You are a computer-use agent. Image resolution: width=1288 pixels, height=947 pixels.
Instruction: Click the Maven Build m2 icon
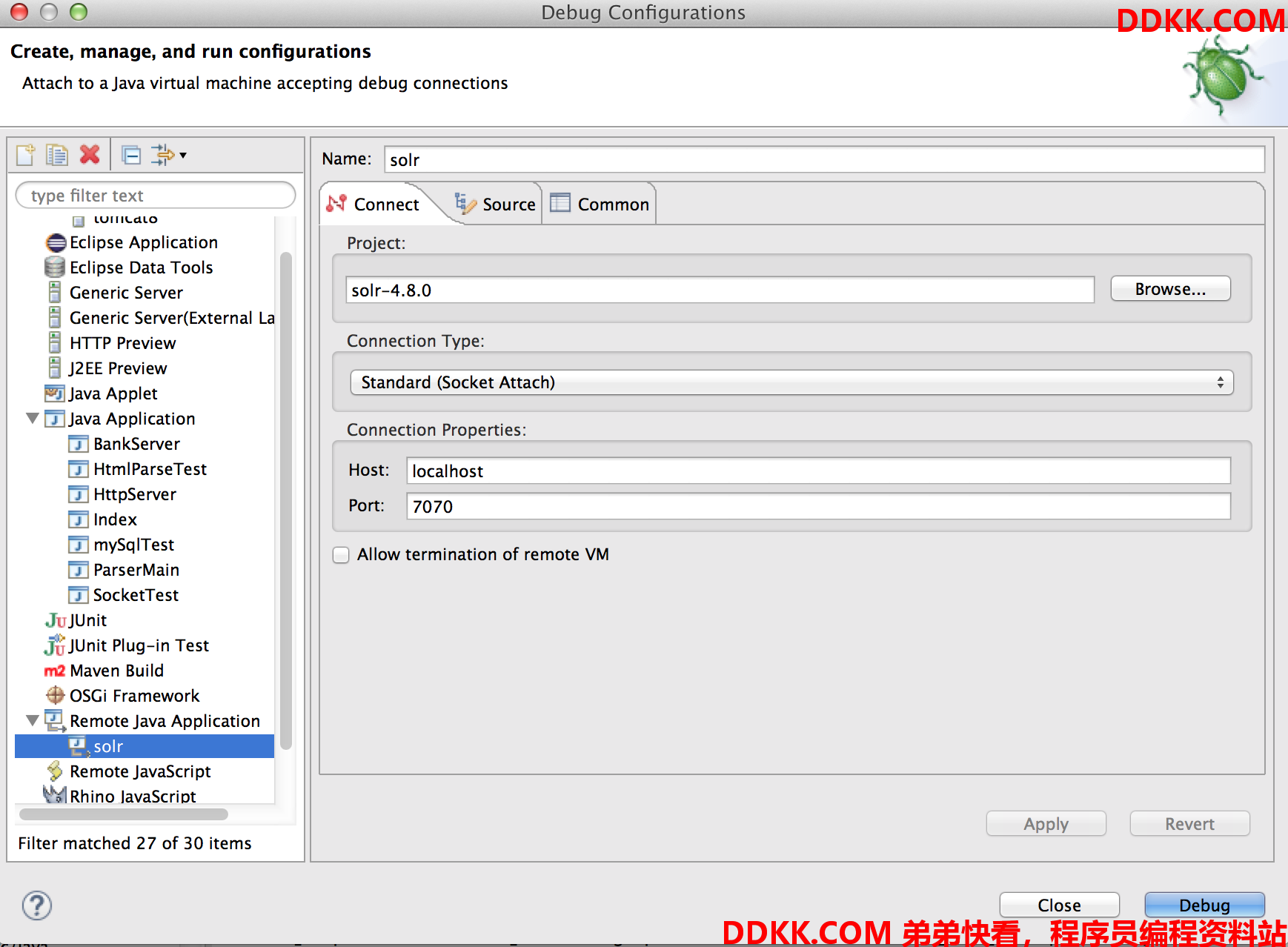coord(55,671)
